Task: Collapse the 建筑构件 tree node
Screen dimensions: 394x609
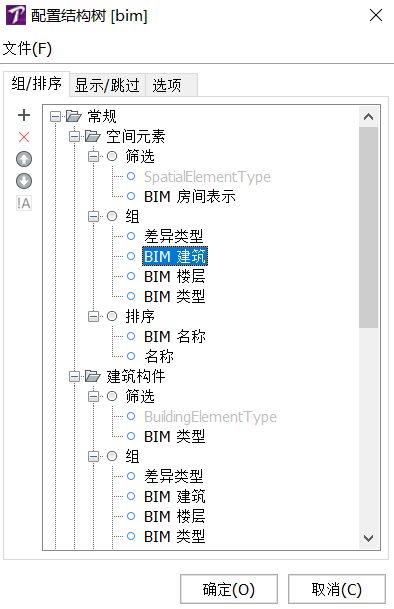Action: [x=74, y=376]
